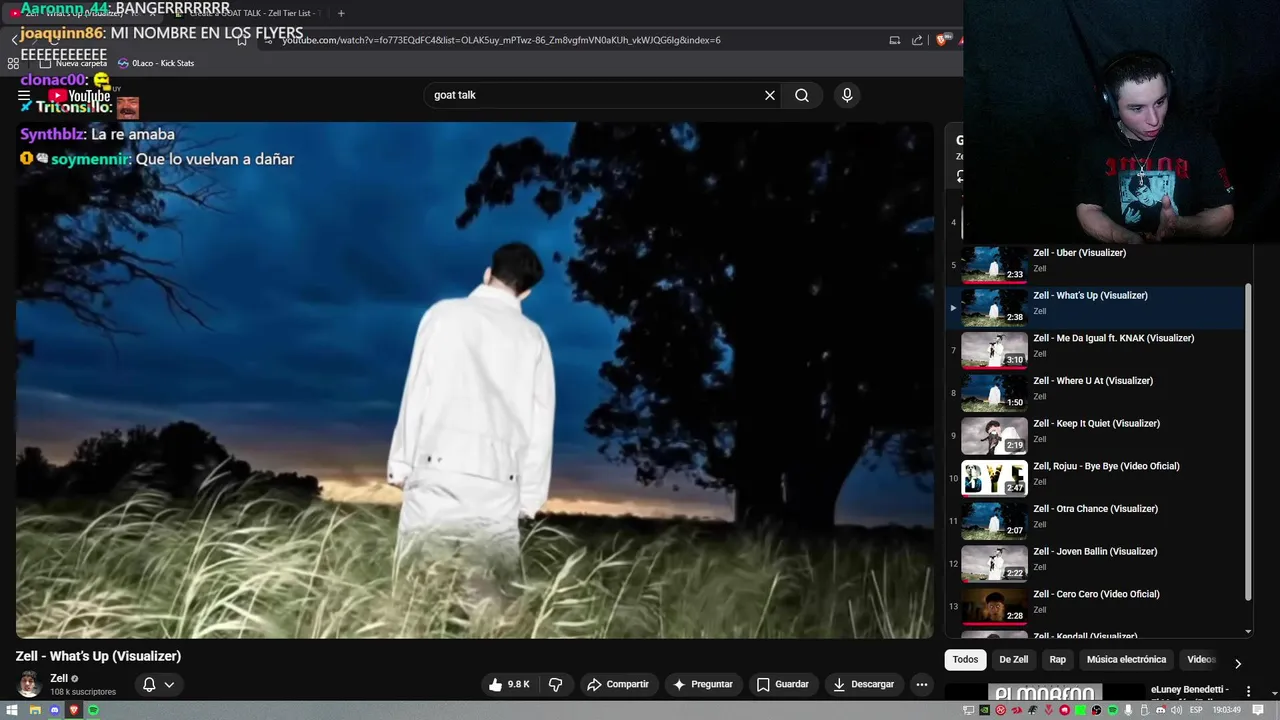Play 'Zell - Where U At (Visualizer)'

(x=1093, y=381)
